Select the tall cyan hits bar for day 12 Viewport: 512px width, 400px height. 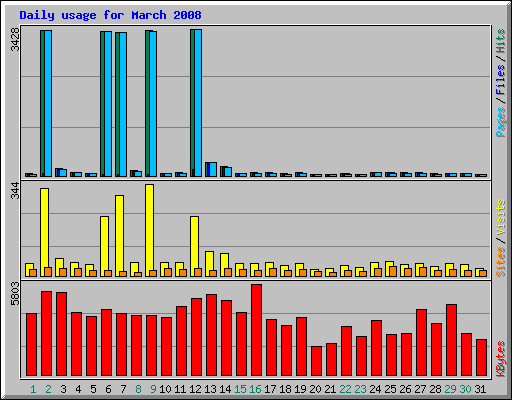tap(198, 103)
